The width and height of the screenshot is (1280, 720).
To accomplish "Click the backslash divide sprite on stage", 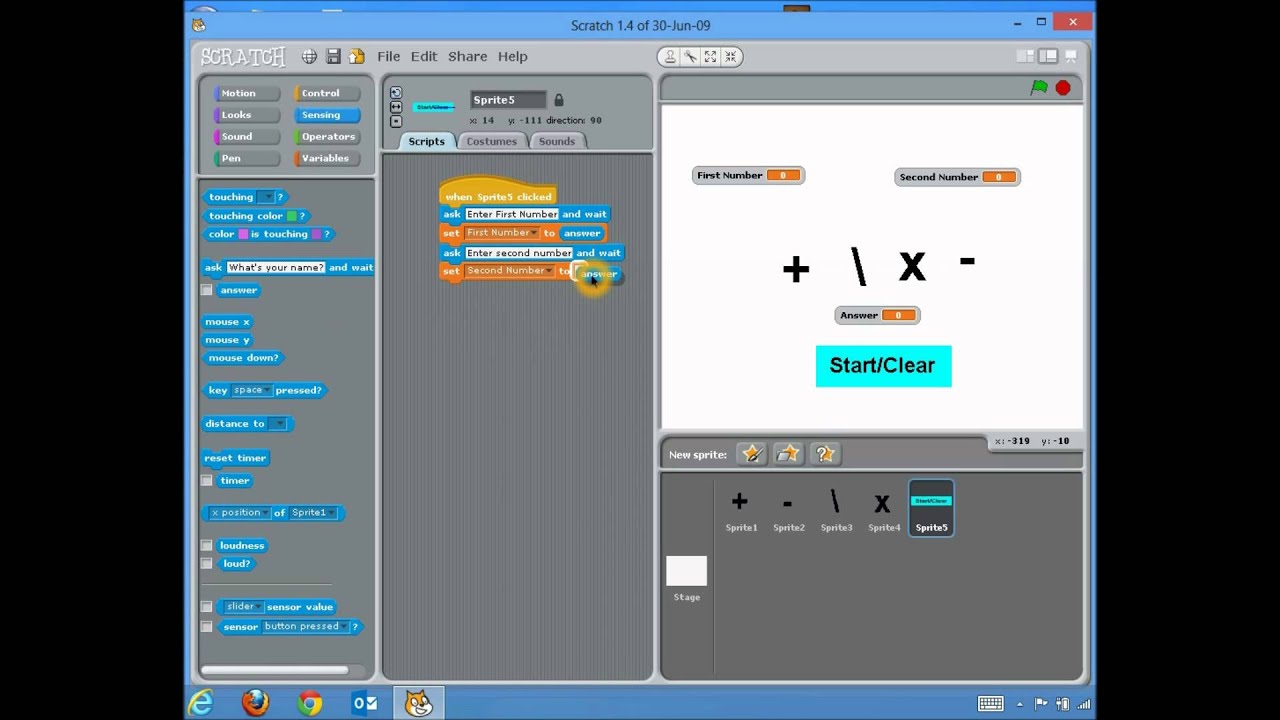I will pos(858,267).
